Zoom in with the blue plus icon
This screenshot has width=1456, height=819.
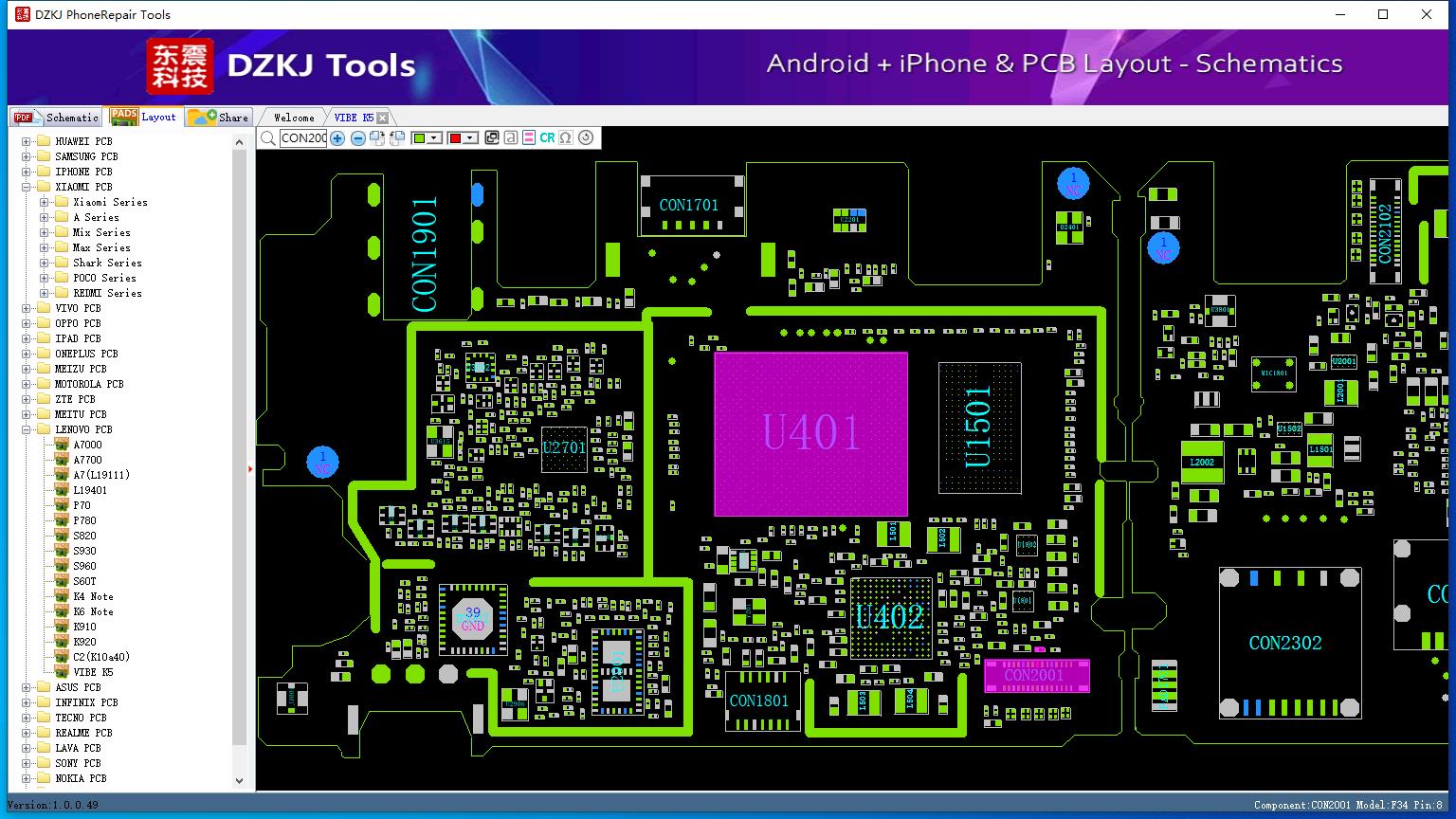click(x=337, y=138)
